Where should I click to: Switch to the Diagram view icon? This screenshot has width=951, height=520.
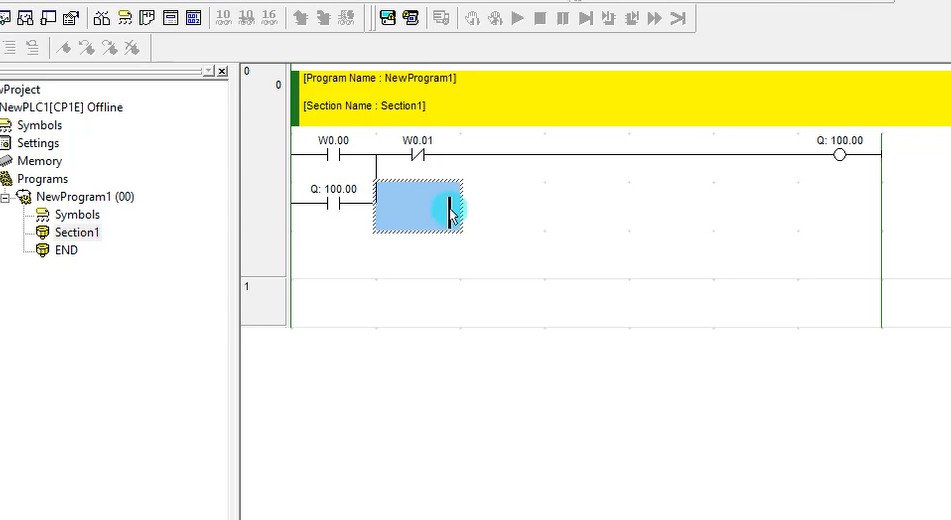[147, 18]
